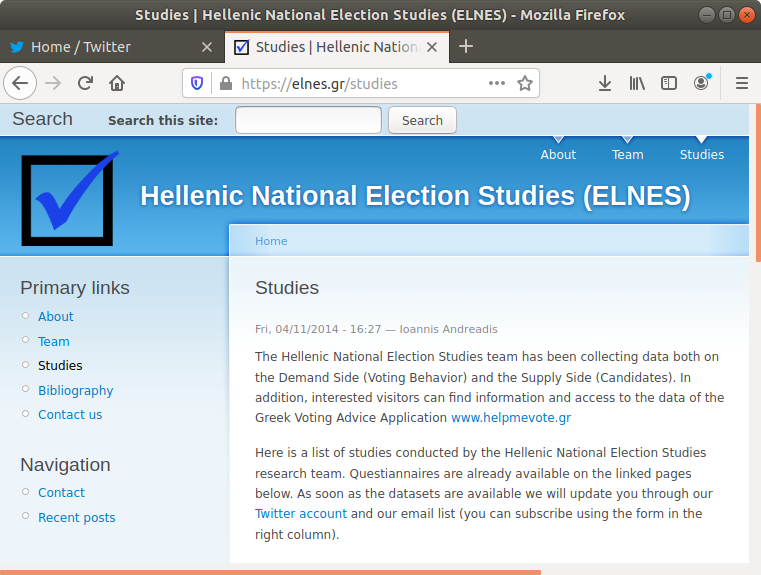
Task: Open Contact under Navigation
Action: coord(62,493)
